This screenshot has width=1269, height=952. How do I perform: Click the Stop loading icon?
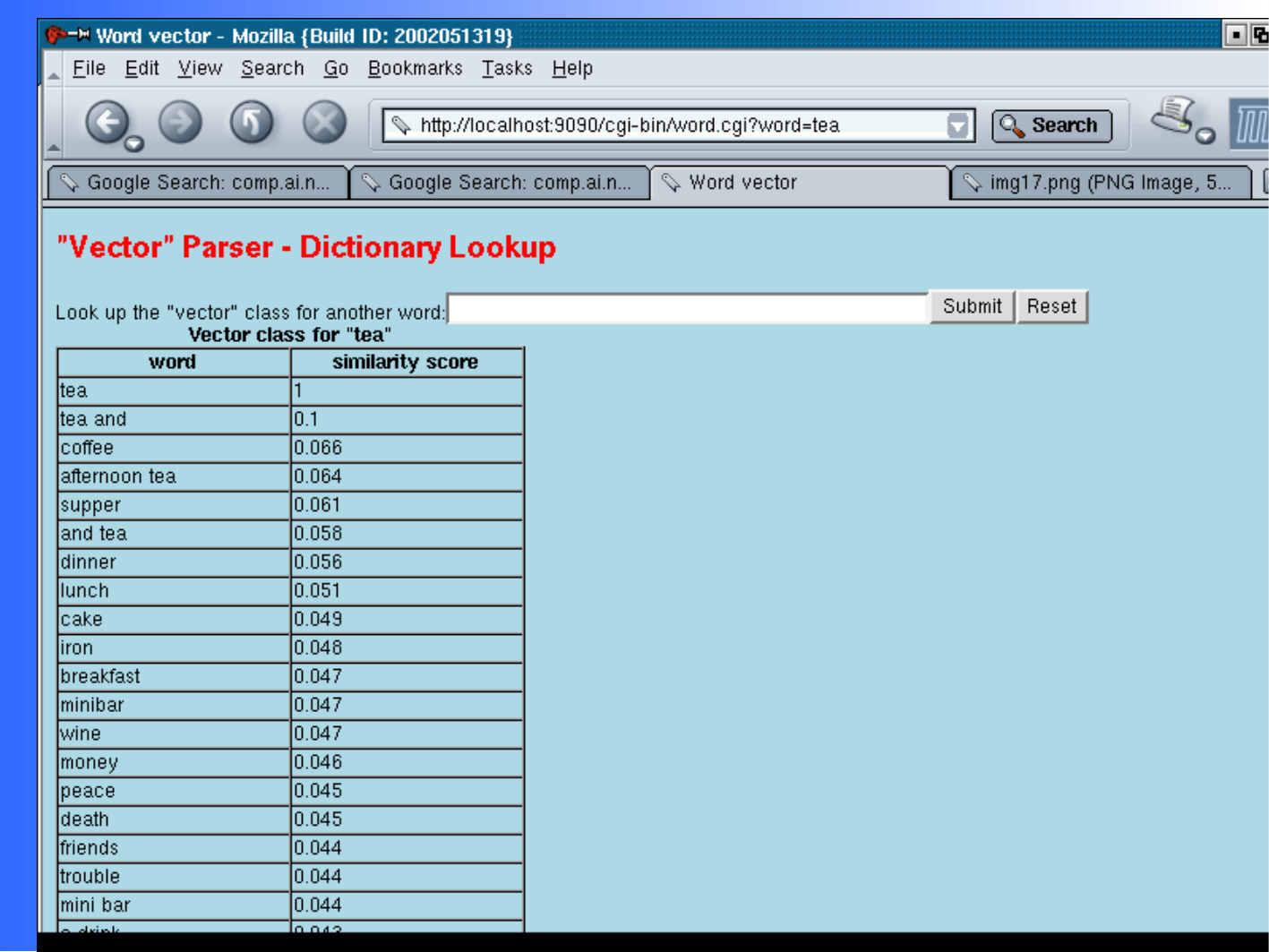tap(324, 122)
